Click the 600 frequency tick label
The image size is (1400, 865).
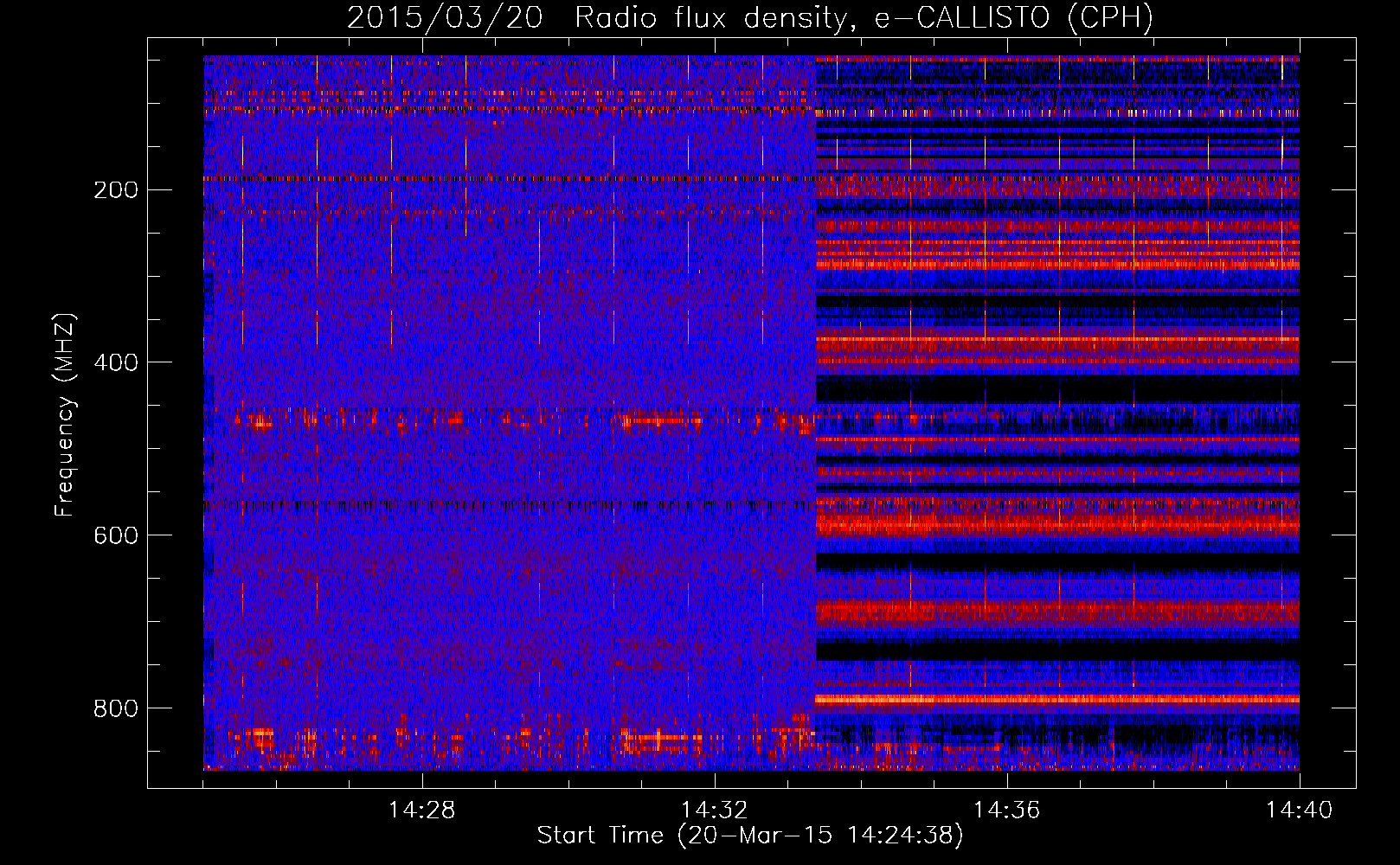pos(115,535)
